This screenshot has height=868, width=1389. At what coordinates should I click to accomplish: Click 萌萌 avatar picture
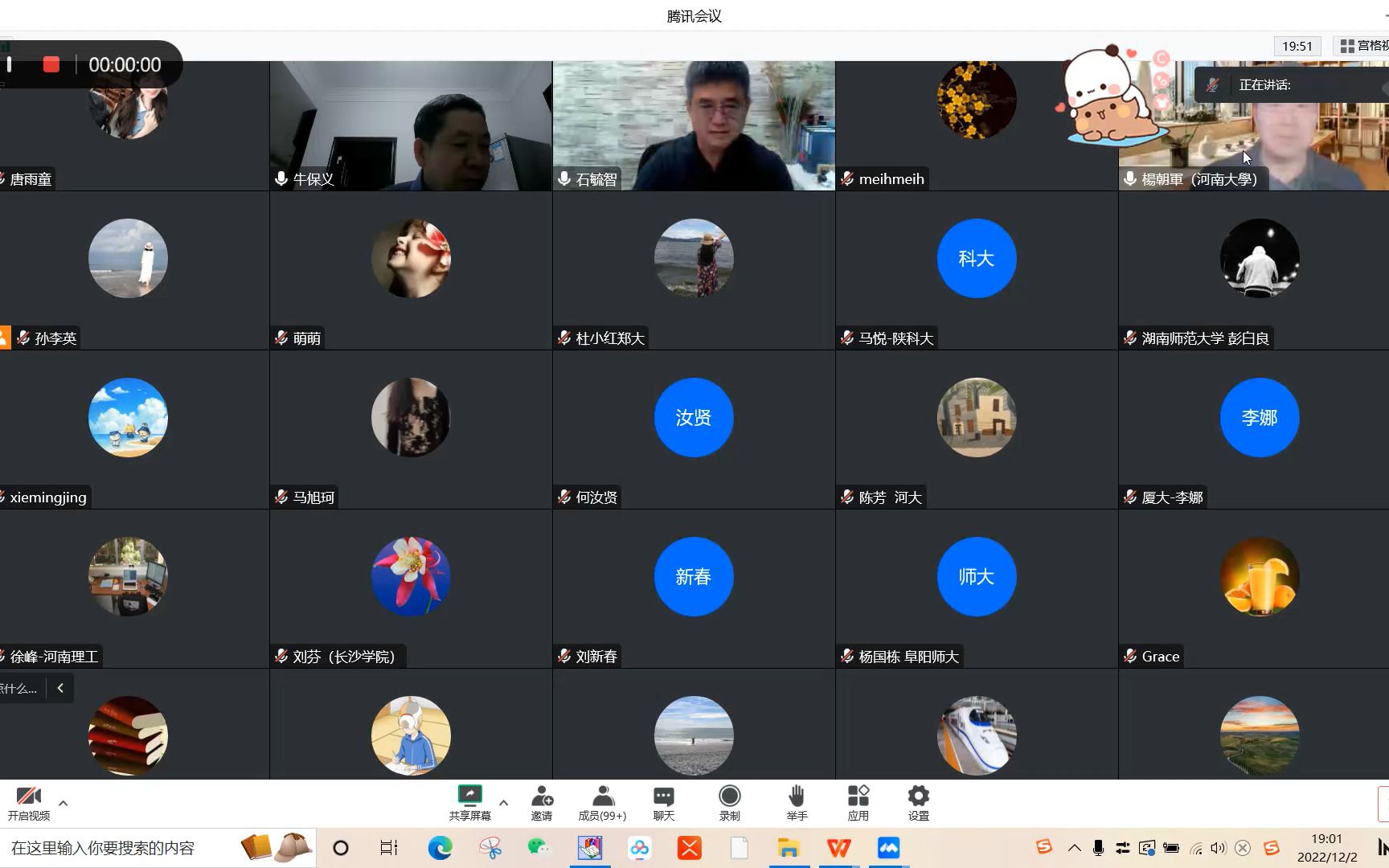click(x=411, y=258)
